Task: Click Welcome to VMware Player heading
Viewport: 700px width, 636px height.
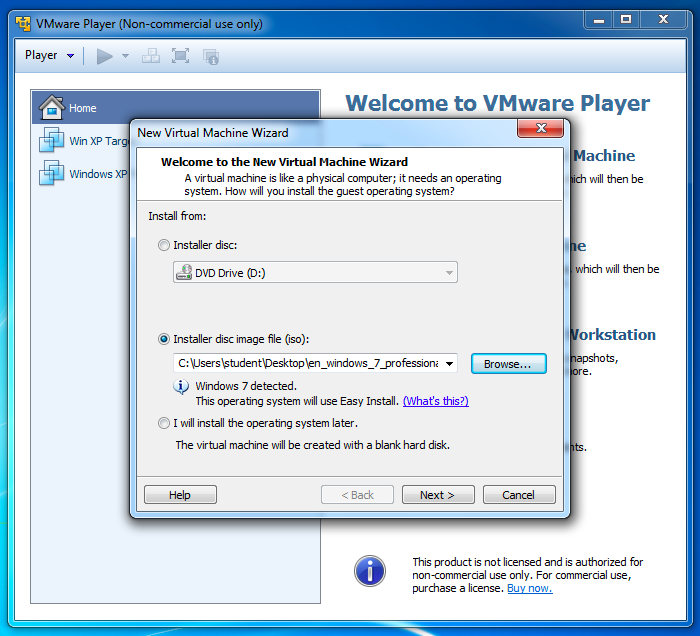Action: (498, 103)
